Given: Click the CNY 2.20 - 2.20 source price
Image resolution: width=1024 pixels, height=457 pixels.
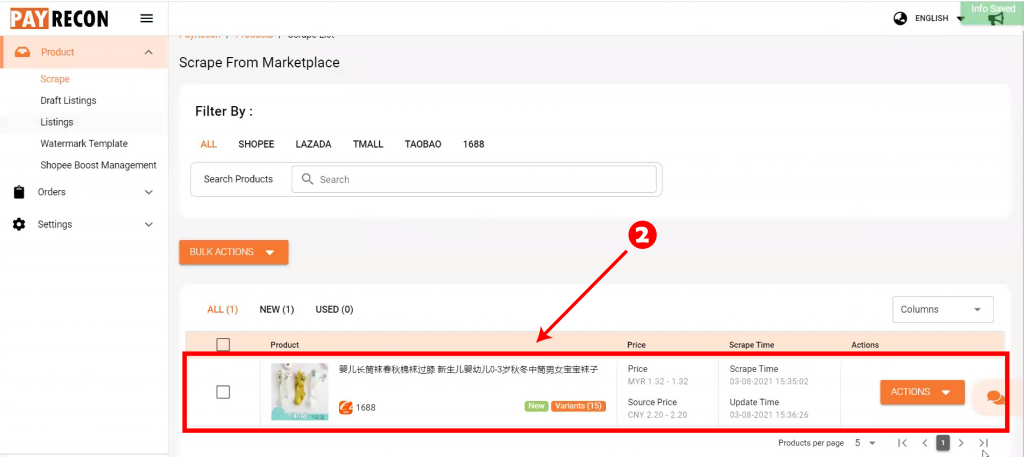Looking at the screenshot, I should [658, 415].
